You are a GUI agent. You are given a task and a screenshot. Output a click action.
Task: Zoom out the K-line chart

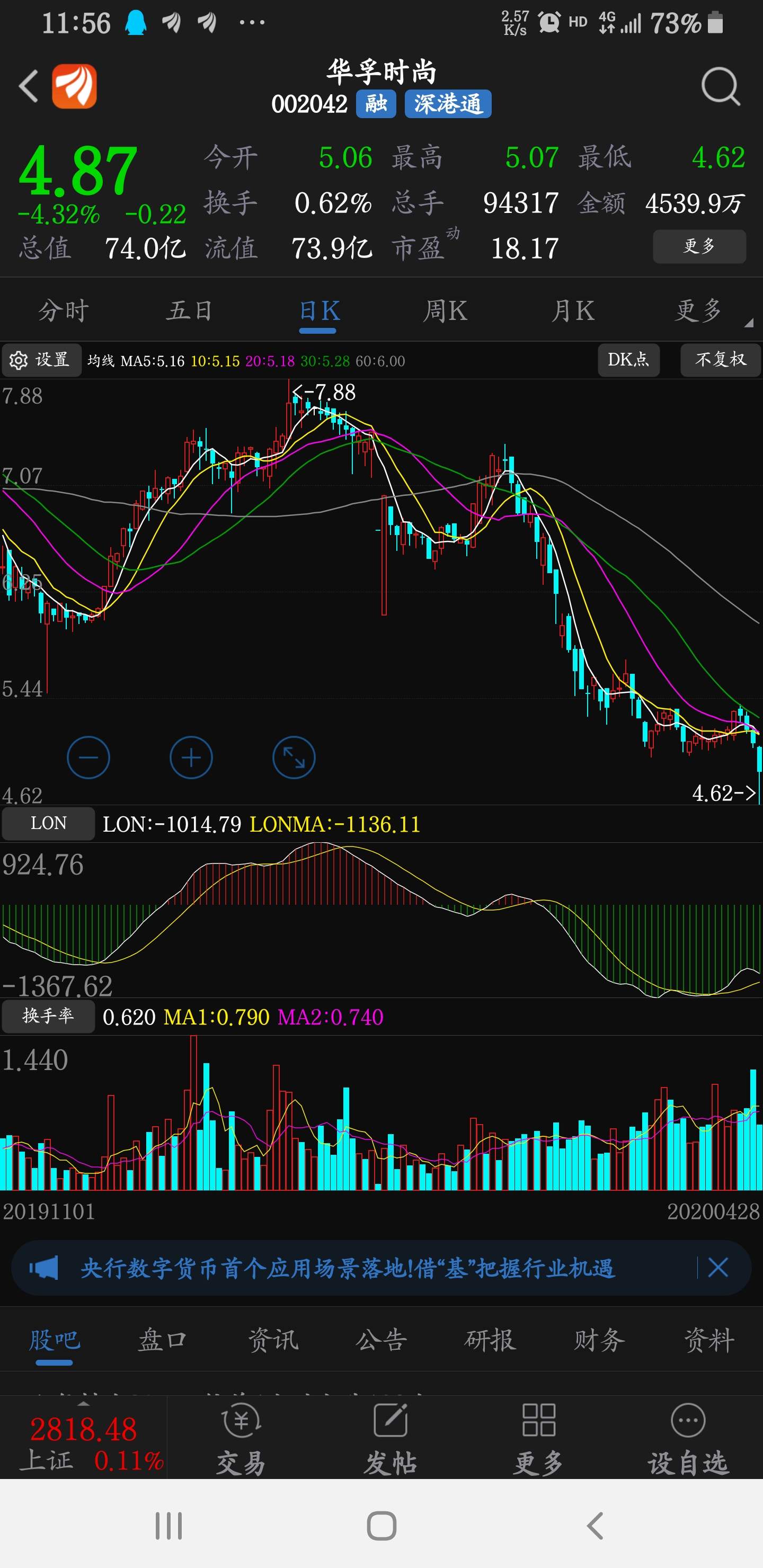coord(88,758)
